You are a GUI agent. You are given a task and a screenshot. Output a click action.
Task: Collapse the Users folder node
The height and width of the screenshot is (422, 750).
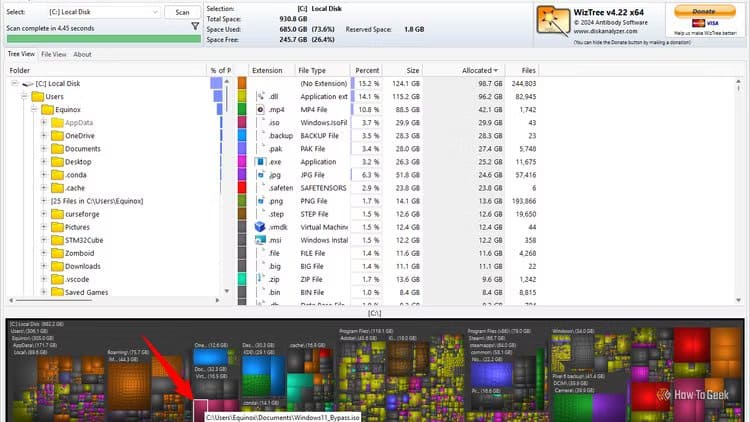[x=24, y=96]
